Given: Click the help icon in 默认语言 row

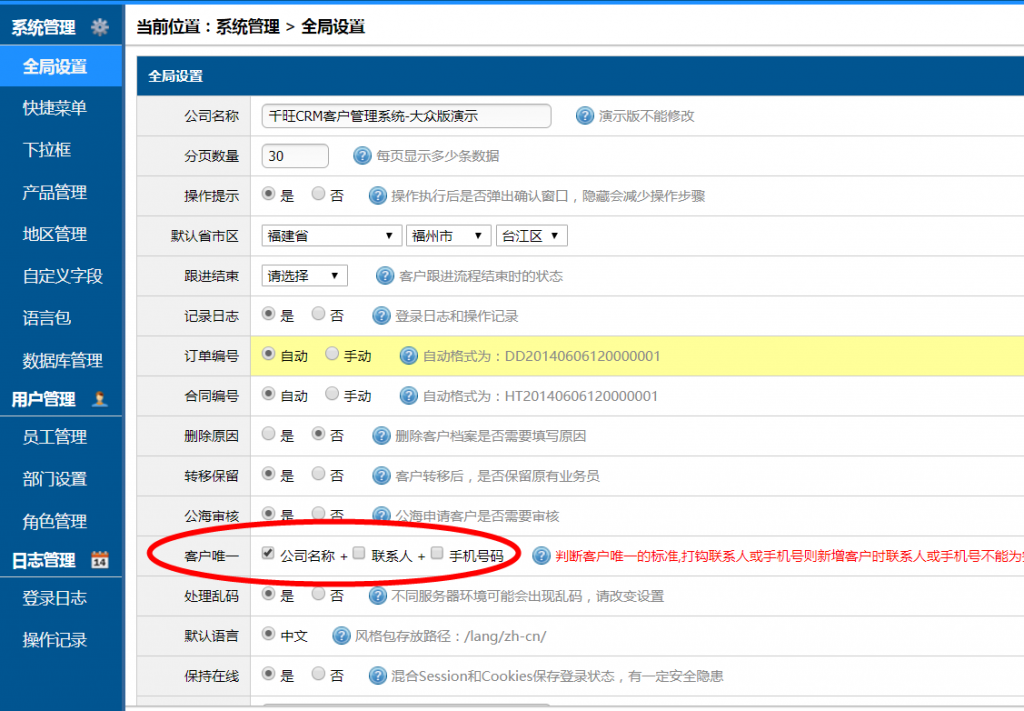Looking at the screenshot, I should pos(341,635).
